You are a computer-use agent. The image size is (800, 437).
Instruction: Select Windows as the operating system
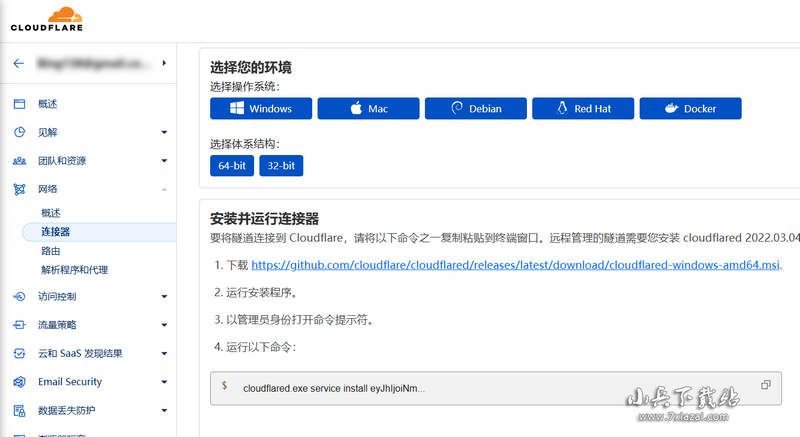(260, 108)
